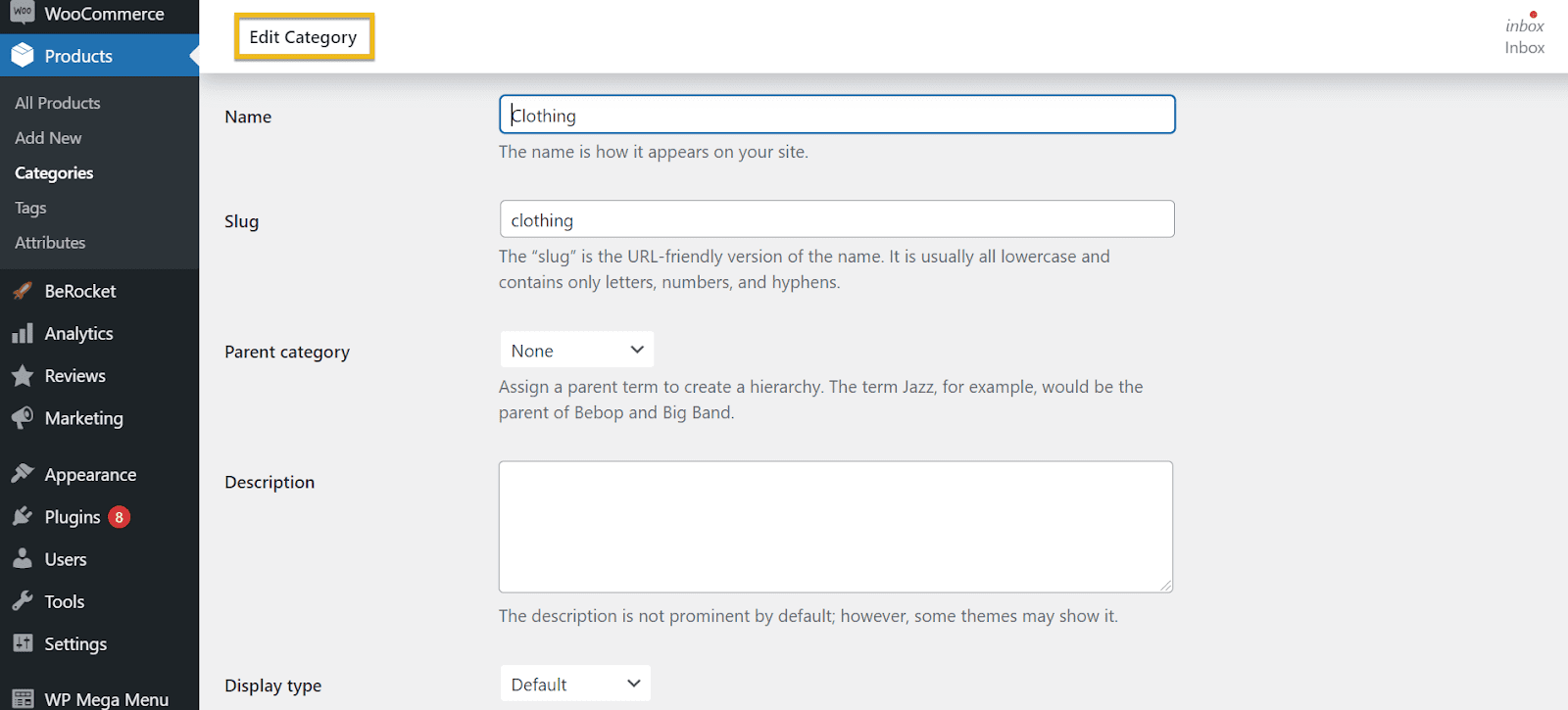Go to All Products
This screenshot has height=710, width=1568.
[x=58, y=103]
